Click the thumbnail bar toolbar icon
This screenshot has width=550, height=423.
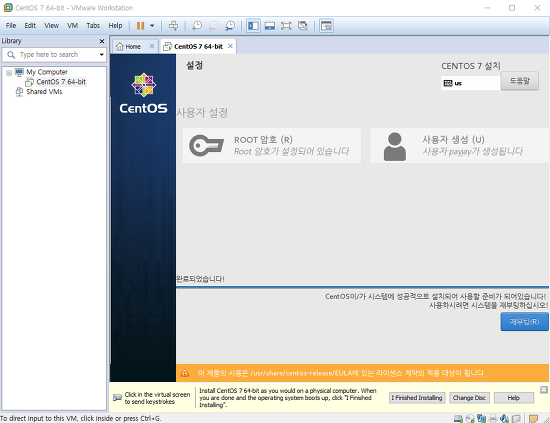(270, 26)
